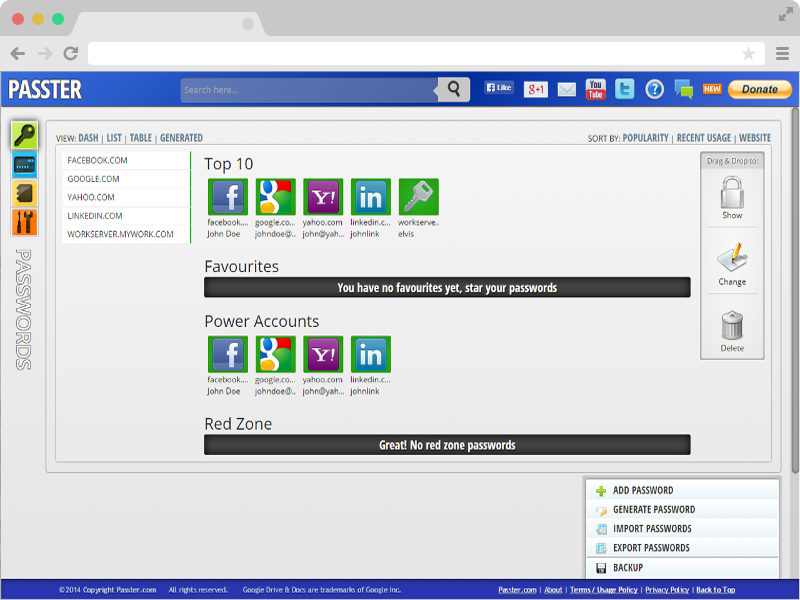Select workserver key icon in Top 10

coord(418,196)
